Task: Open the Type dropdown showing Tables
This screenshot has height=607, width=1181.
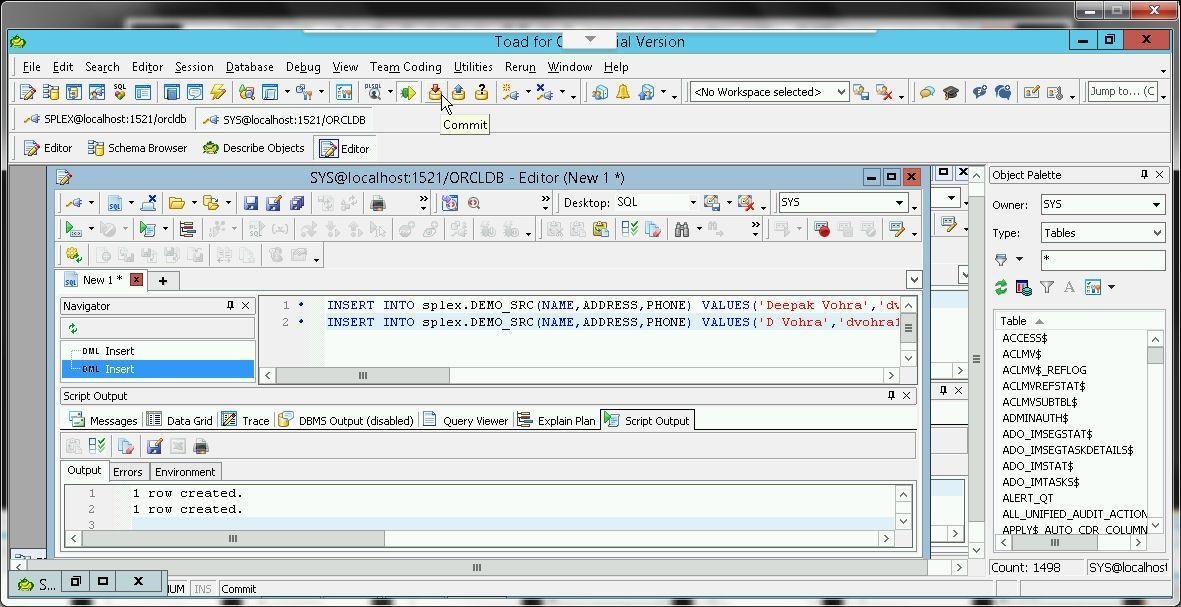Action: (1158, 233)
